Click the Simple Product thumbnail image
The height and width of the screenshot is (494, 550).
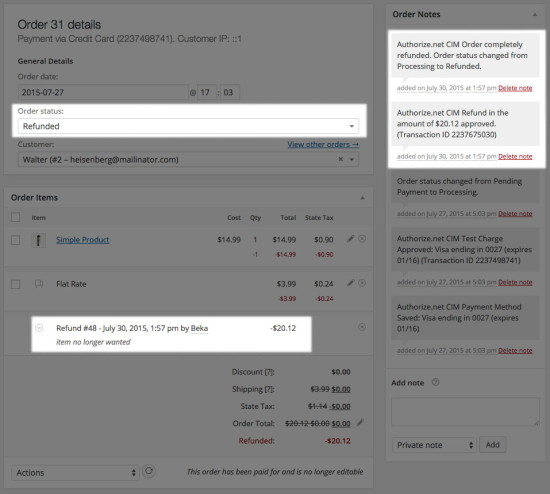(x=39, y=240)
